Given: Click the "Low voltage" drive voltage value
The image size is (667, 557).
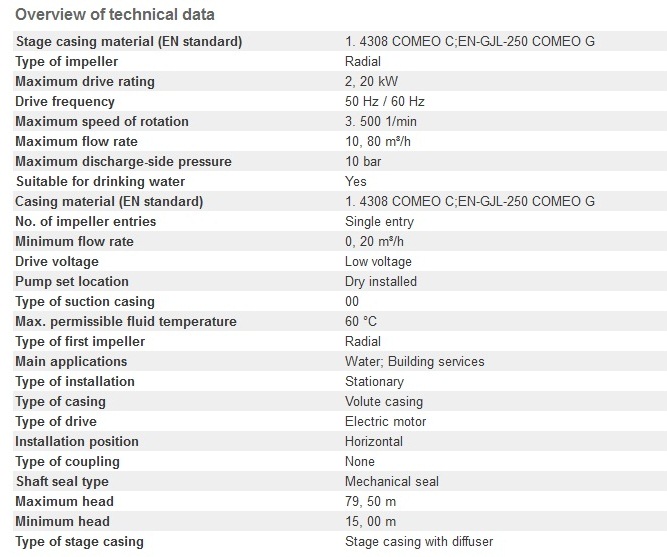Looking at the screenshot, I should 378,261.
